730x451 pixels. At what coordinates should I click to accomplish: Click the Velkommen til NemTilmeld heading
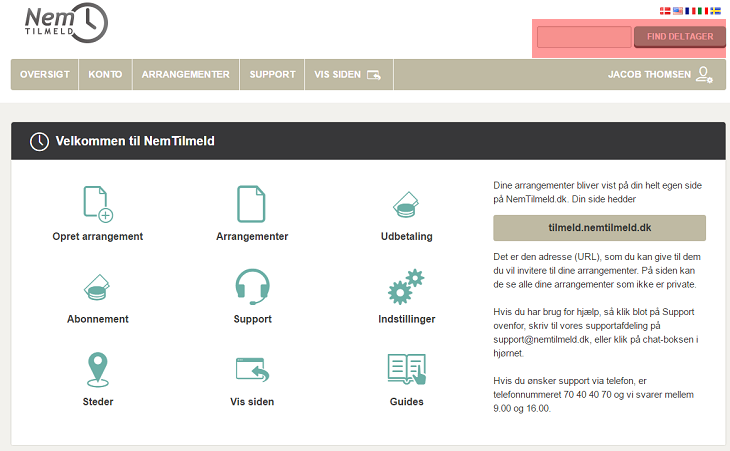pos(135,141)
